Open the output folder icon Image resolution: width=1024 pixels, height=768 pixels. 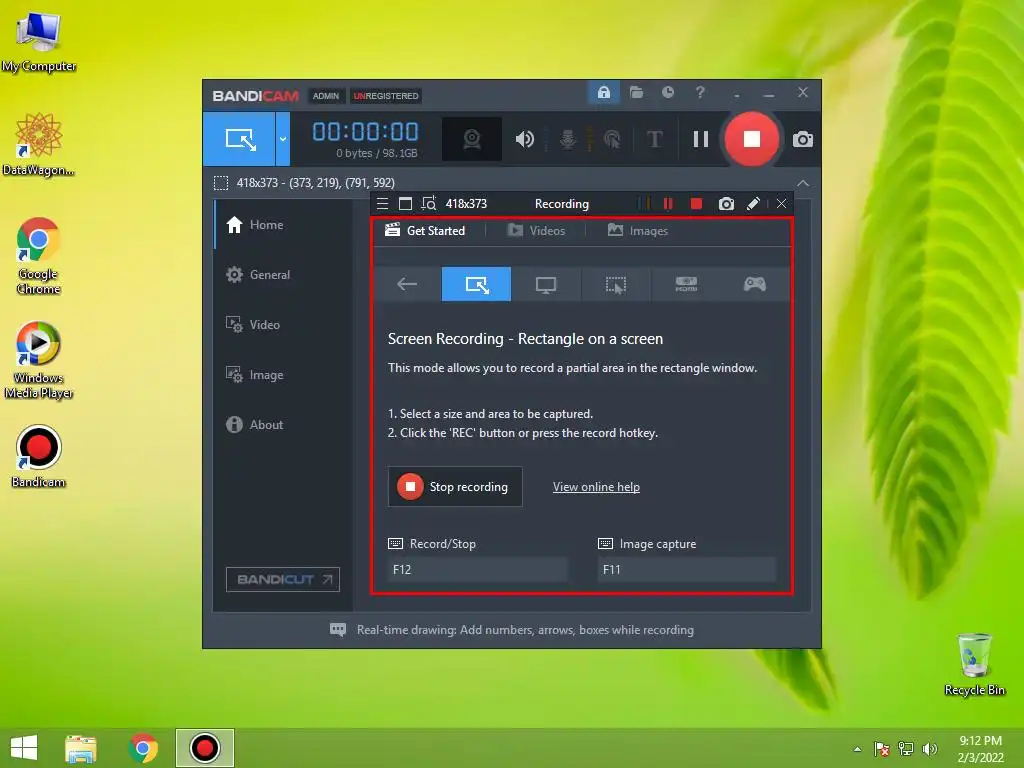636,93
